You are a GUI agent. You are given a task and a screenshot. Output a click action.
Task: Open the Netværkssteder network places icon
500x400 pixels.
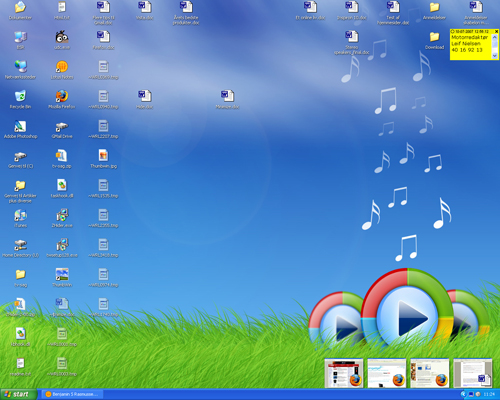(20, 66)
